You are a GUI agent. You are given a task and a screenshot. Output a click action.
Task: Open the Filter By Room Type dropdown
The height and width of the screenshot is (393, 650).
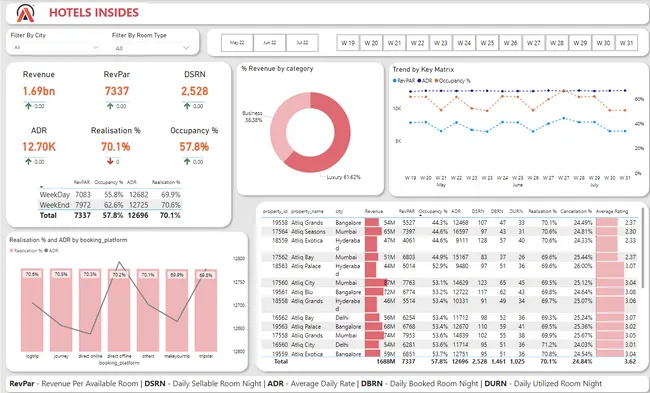152,48
